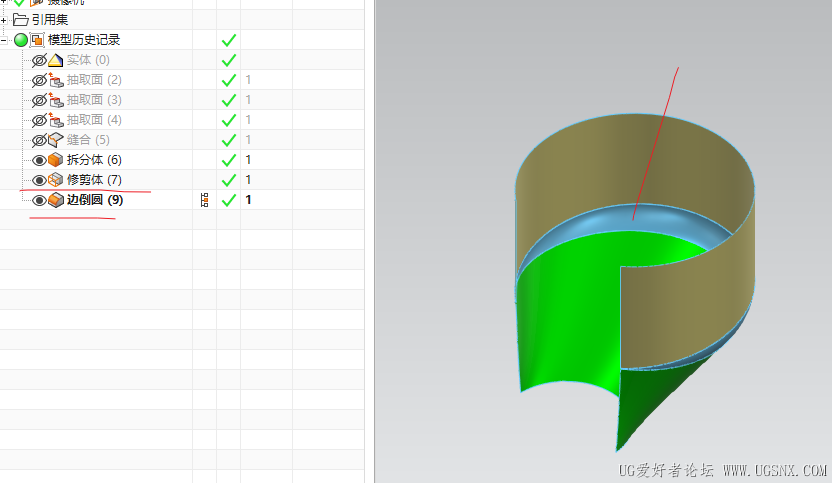Hide the 修剪体 (7) feature
The width and height of the screenshot is (832, 483).
[x=39, y=180]
